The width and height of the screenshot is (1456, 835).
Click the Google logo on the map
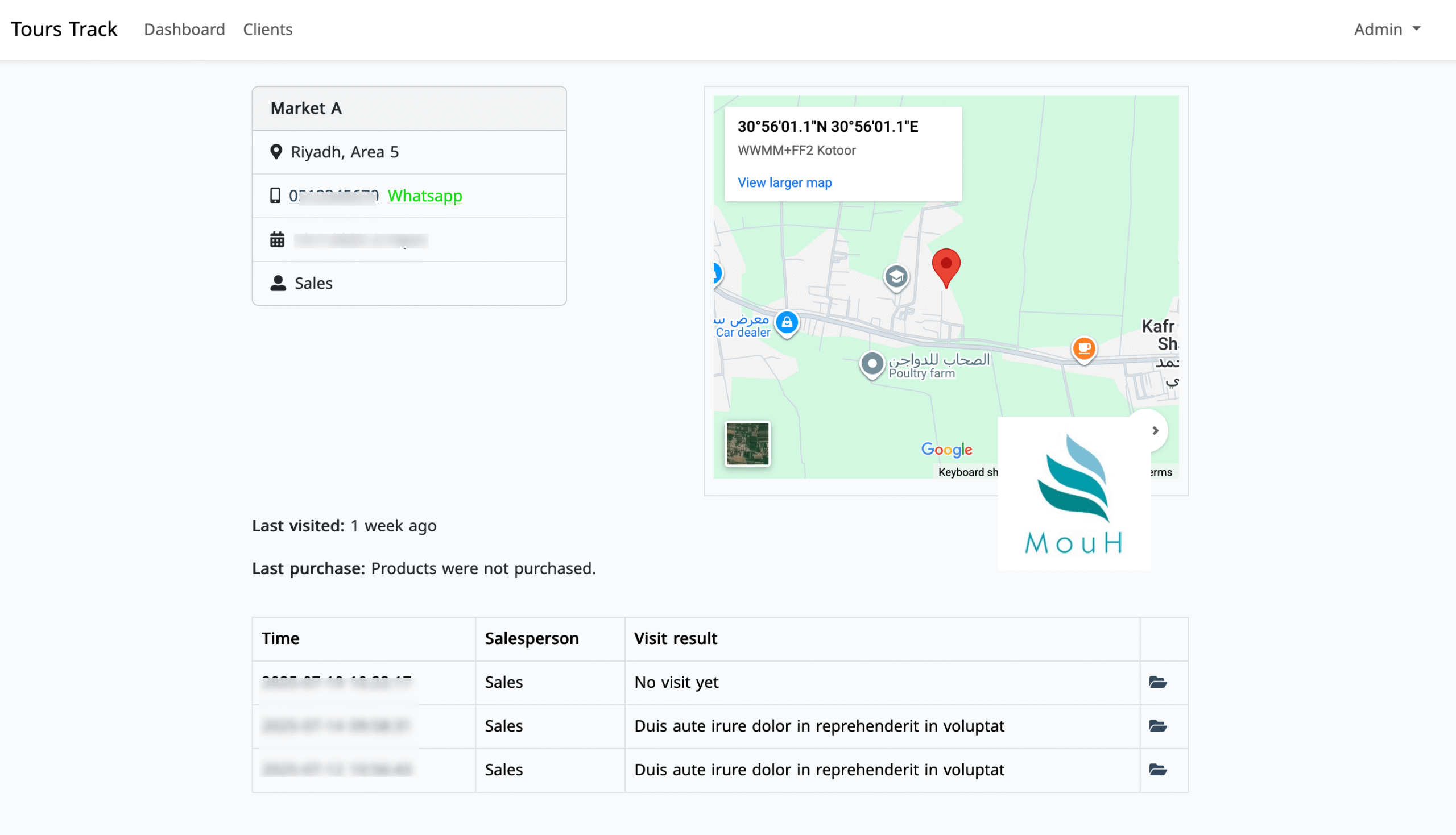tap(946, 449)
